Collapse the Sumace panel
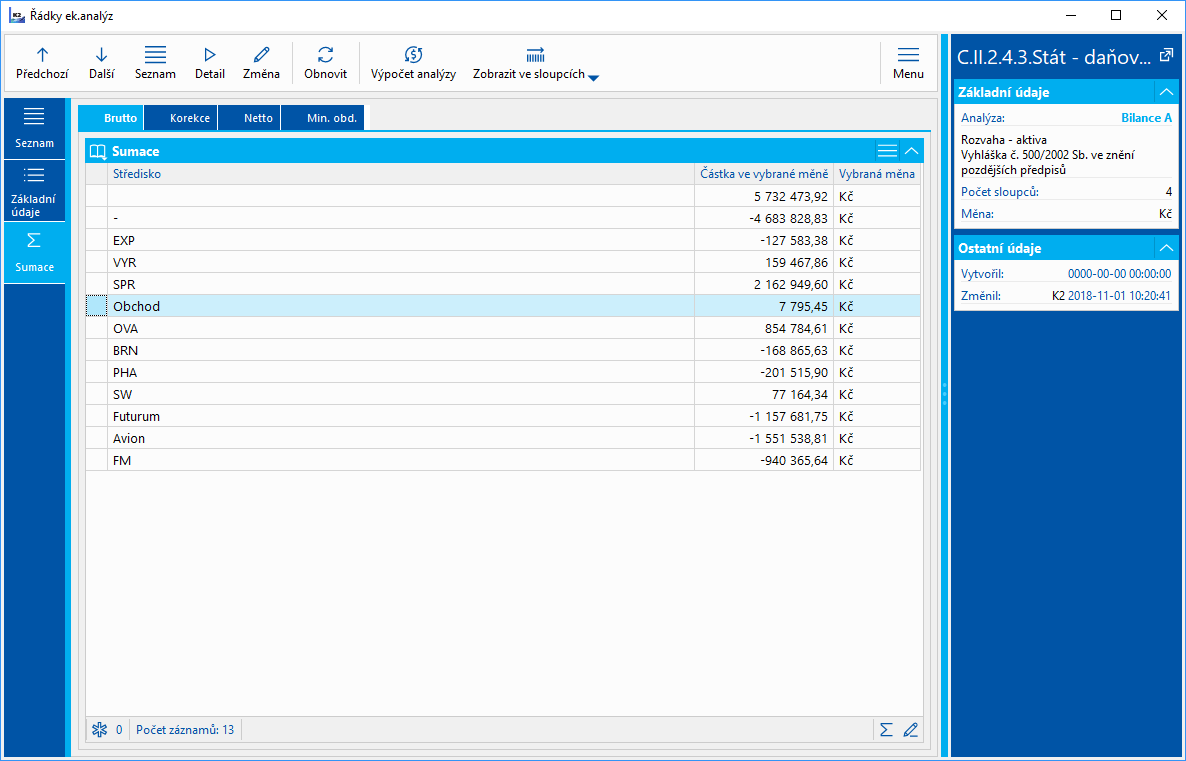Viewport: 1186px width, 761px height. pos(911,151)
